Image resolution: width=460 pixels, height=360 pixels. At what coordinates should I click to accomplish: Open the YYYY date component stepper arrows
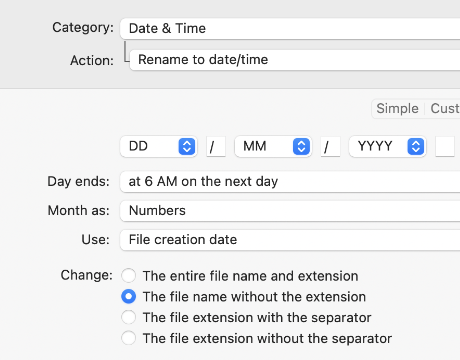(416, 146)
